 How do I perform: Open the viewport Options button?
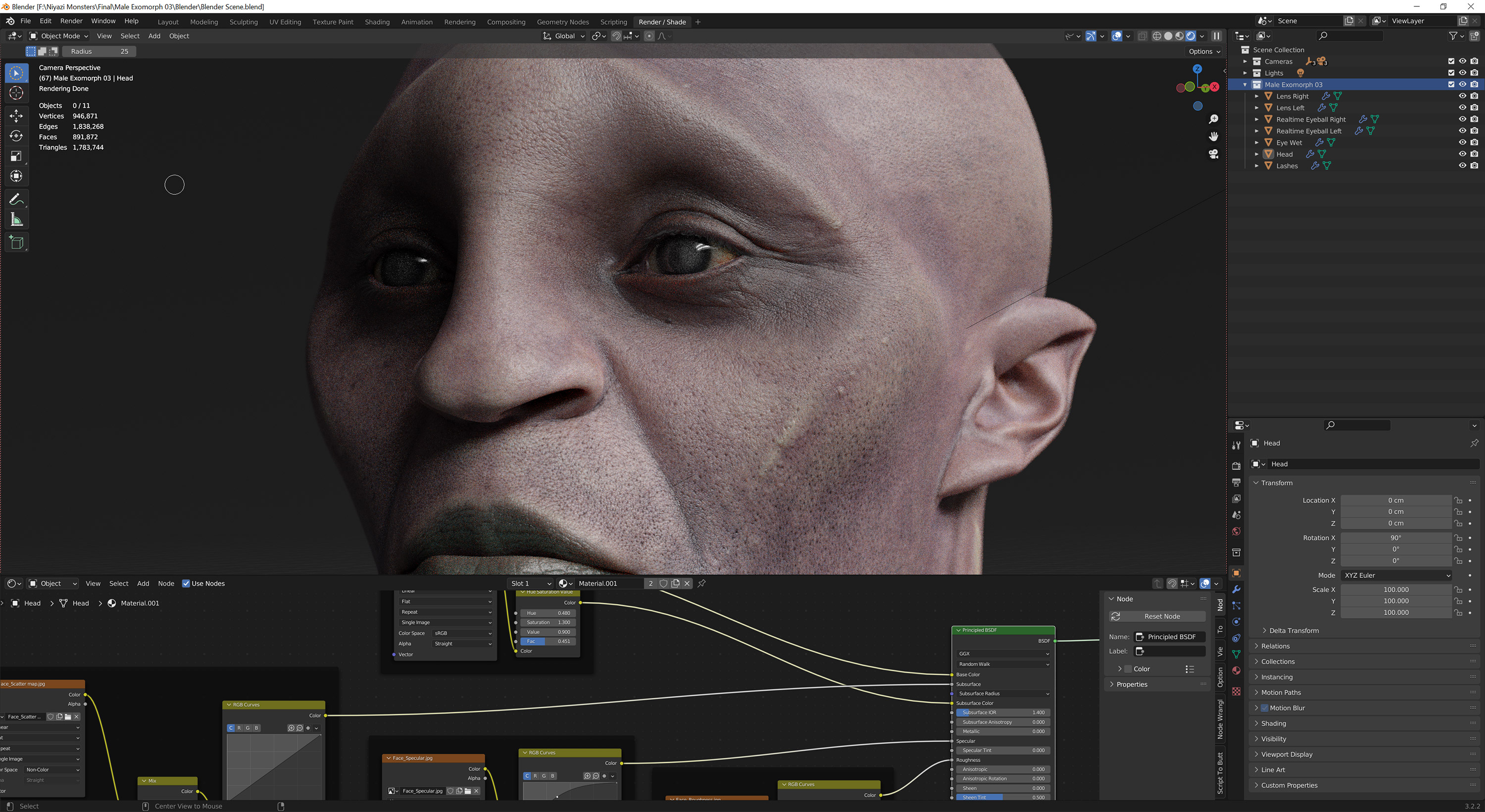1204,51
